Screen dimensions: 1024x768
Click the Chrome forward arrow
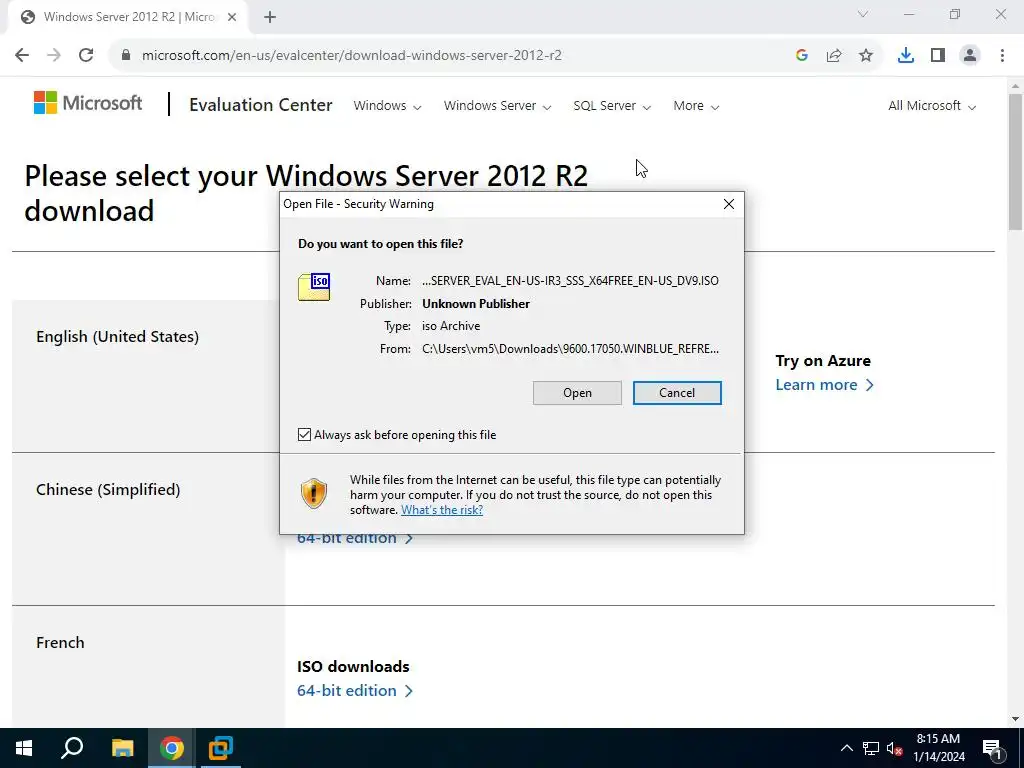tap(54, 55)
